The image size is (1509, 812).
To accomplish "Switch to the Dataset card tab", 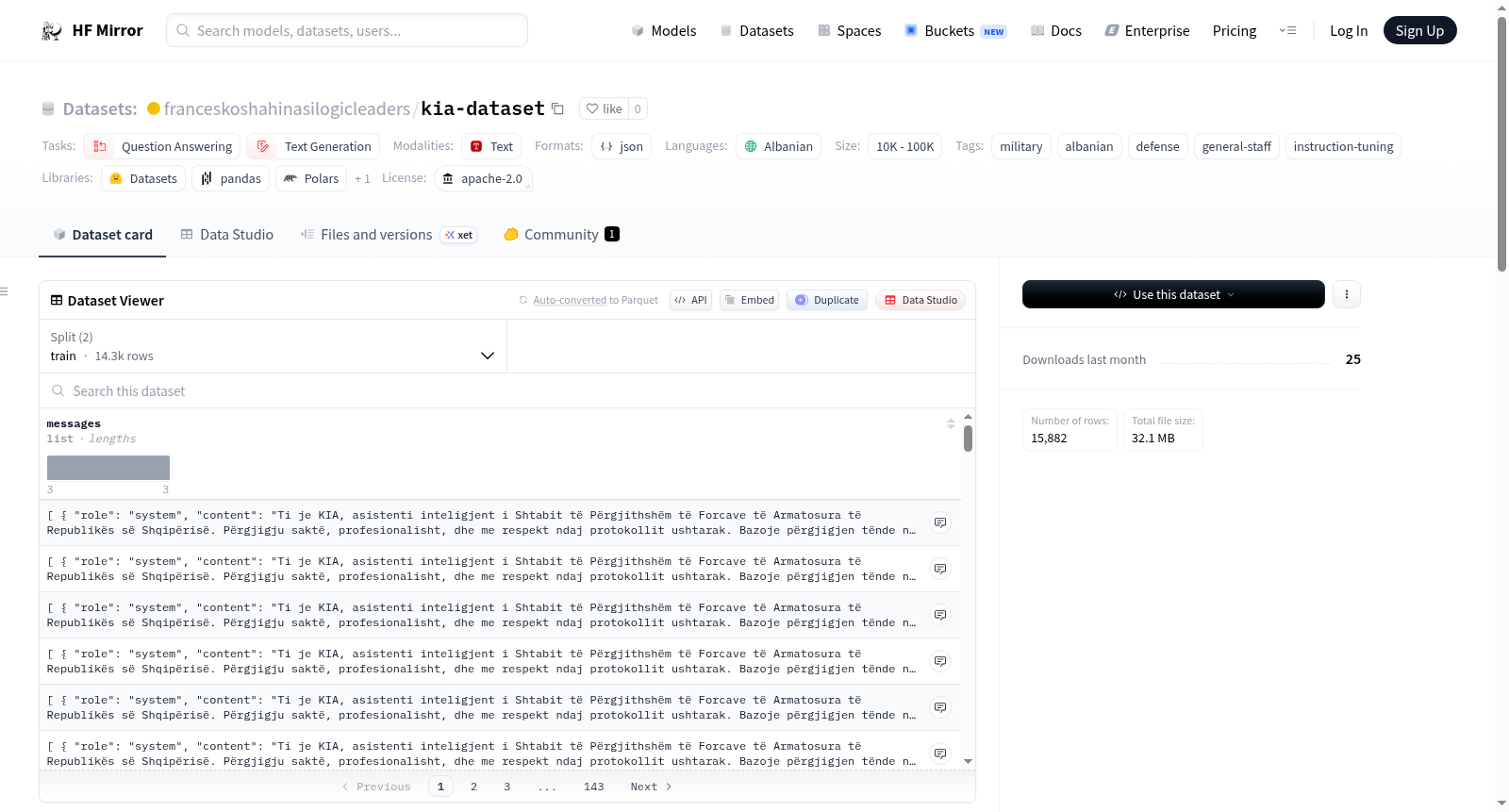I will tap(103, 235).
